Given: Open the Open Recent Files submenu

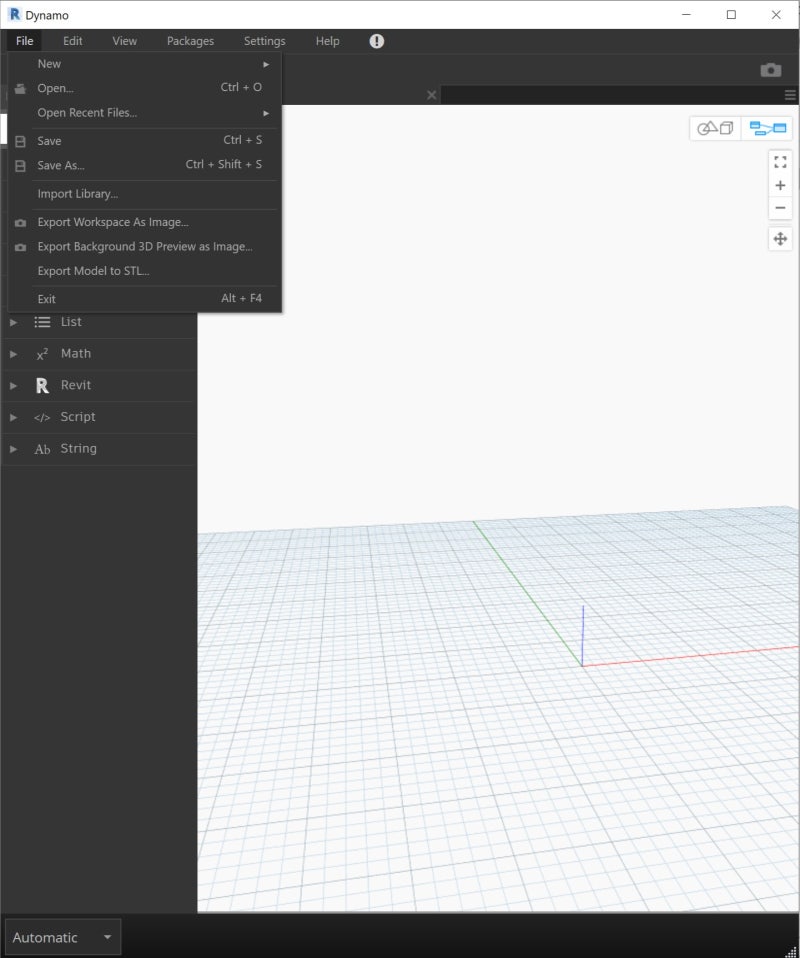Looking at the screenshot, I should [x=88, y=112].
